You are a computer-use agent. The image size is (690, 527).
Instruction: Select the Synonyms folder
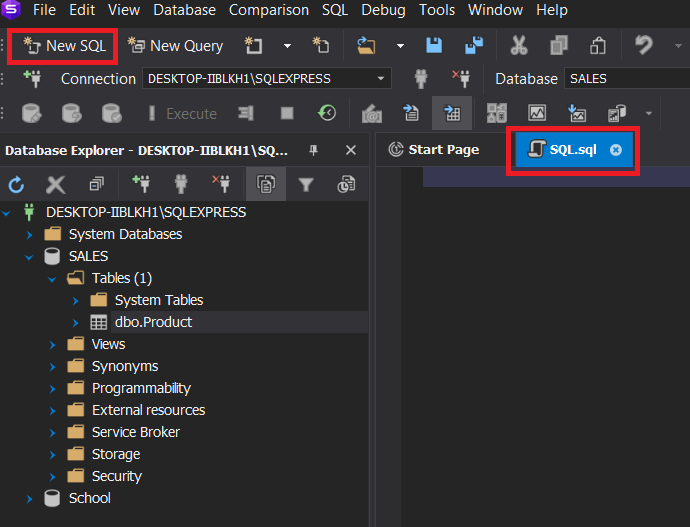(125, 366)
